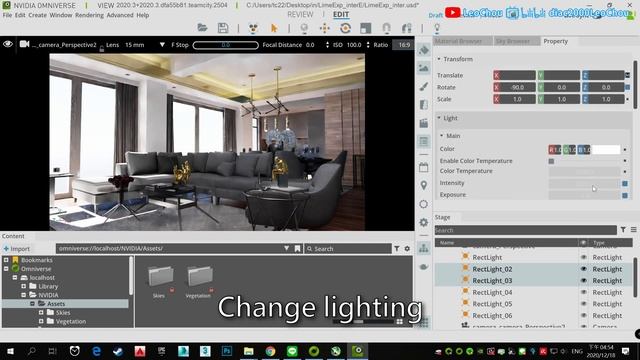Click the 16:9 Ratio button
The width and height of the screenshot is (640, 360).
point(404,45)
